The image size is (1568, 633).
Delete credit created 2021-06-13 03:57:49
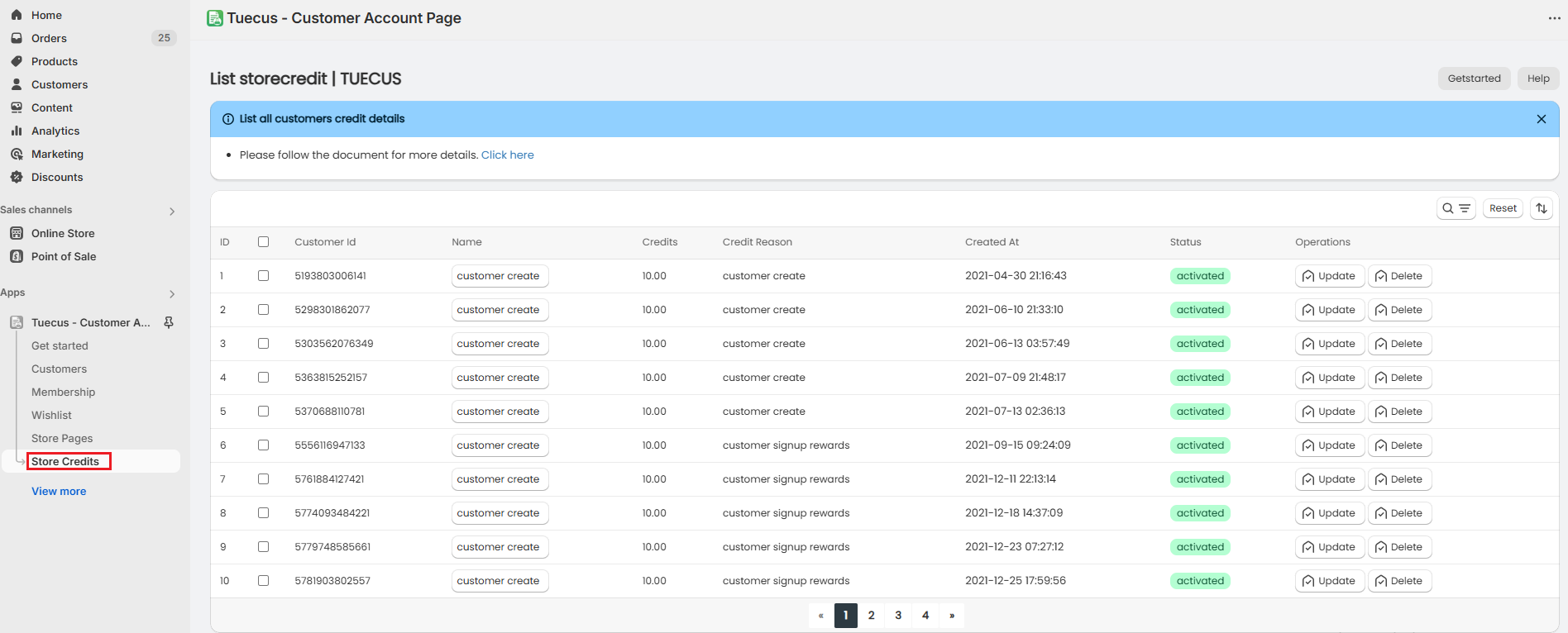(1399, 344)
